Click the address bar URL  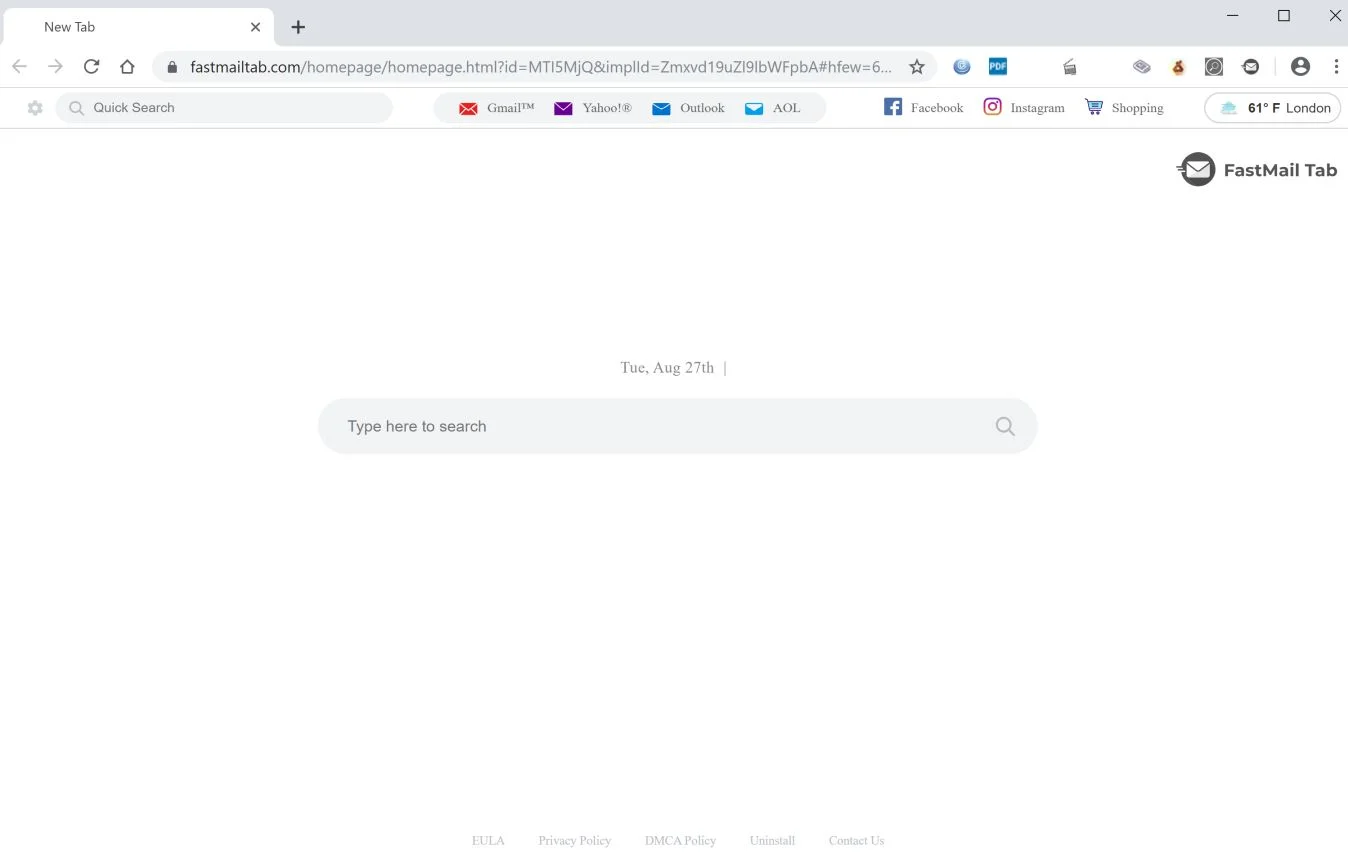pyautogui.click(x=541, y=67)
